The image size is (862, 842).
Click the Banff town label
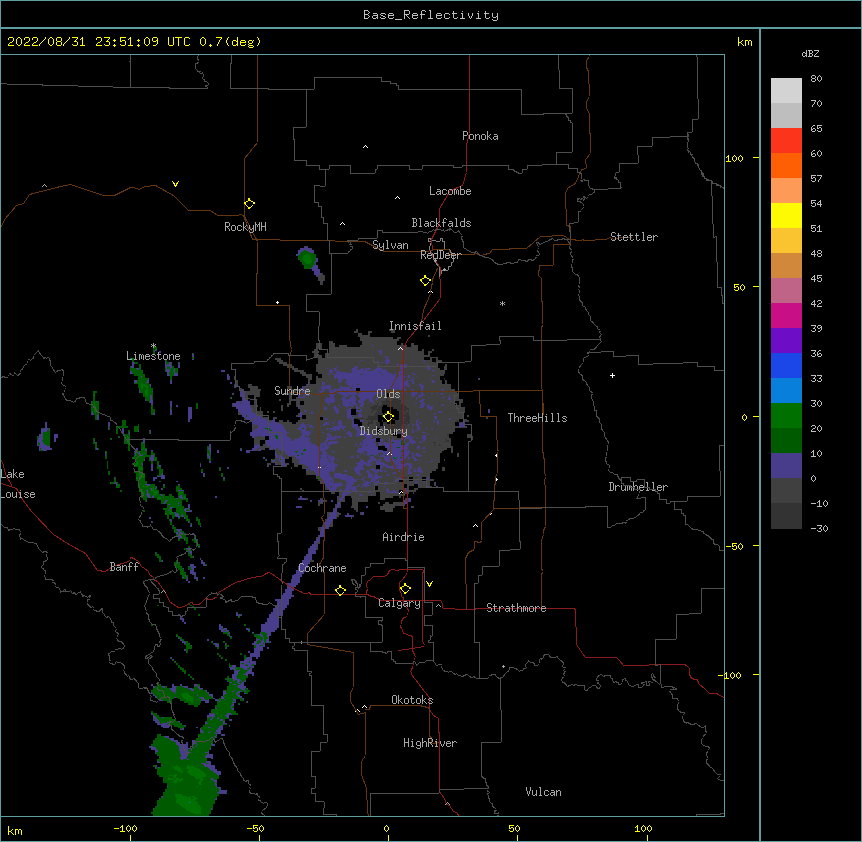click(124, 567)
